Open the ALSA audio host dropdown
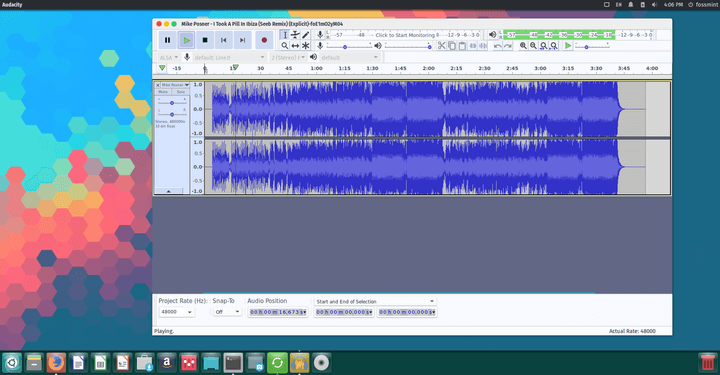720x375 pixels. pos(169,57)
